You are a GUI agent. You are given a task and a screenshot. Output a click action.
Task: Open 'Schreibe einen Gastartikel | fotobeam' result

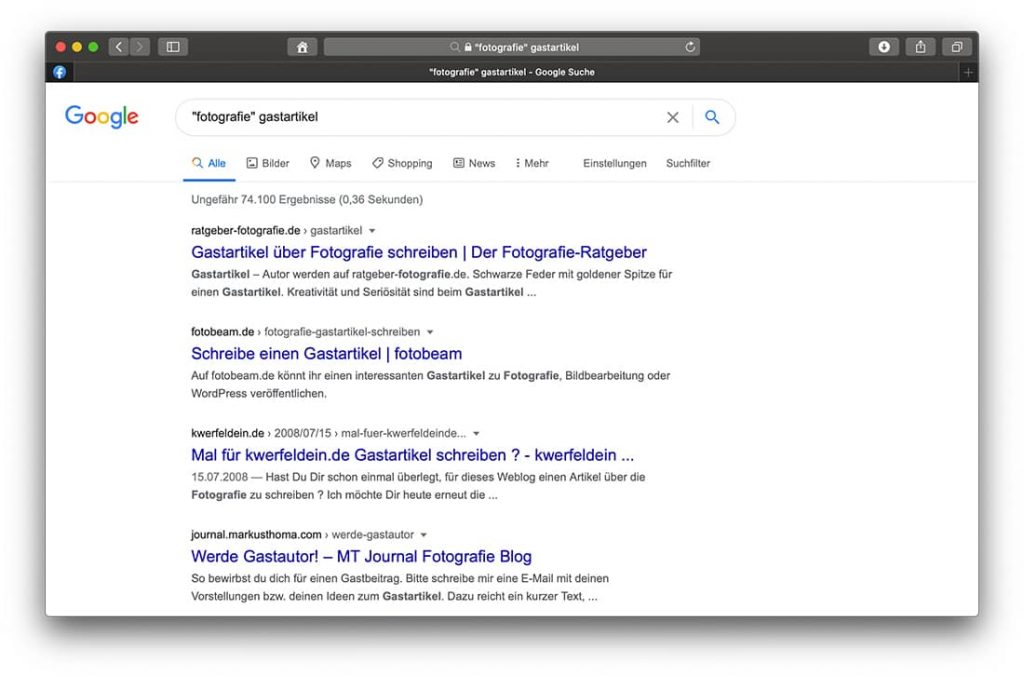pyautogui.click(x=327, y=353)
